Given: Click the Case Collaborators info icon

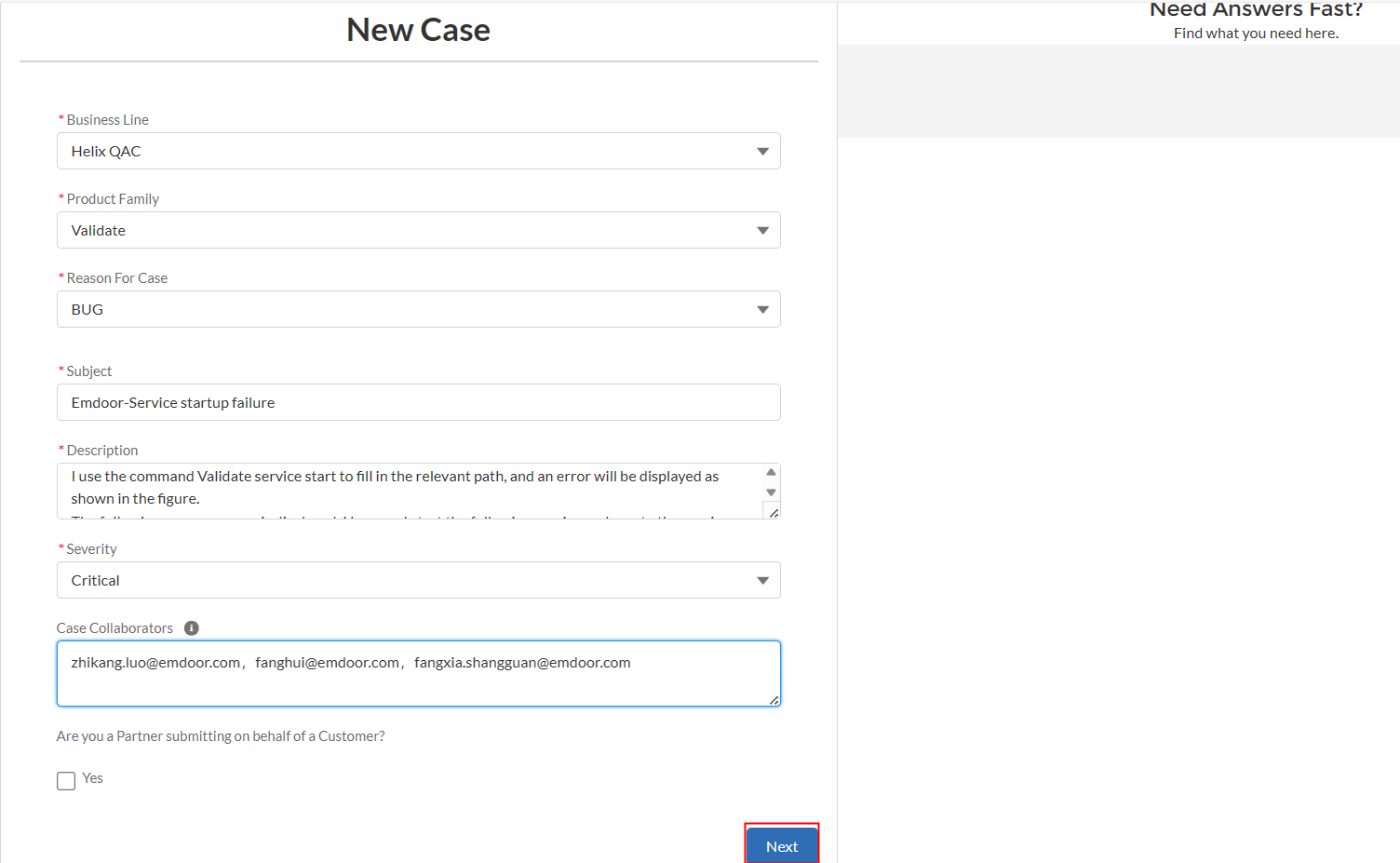Looking at the screenshot, I should 192,628.
